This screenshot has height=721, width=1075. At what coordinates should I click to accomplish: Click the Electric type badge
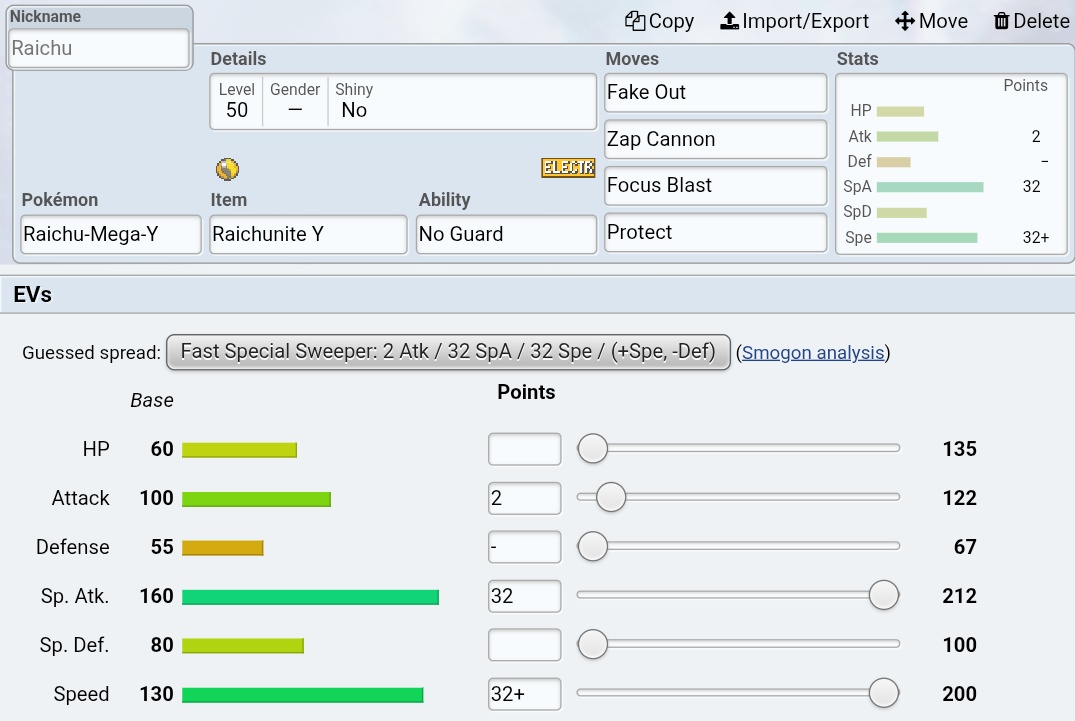[x=568, y=167]
